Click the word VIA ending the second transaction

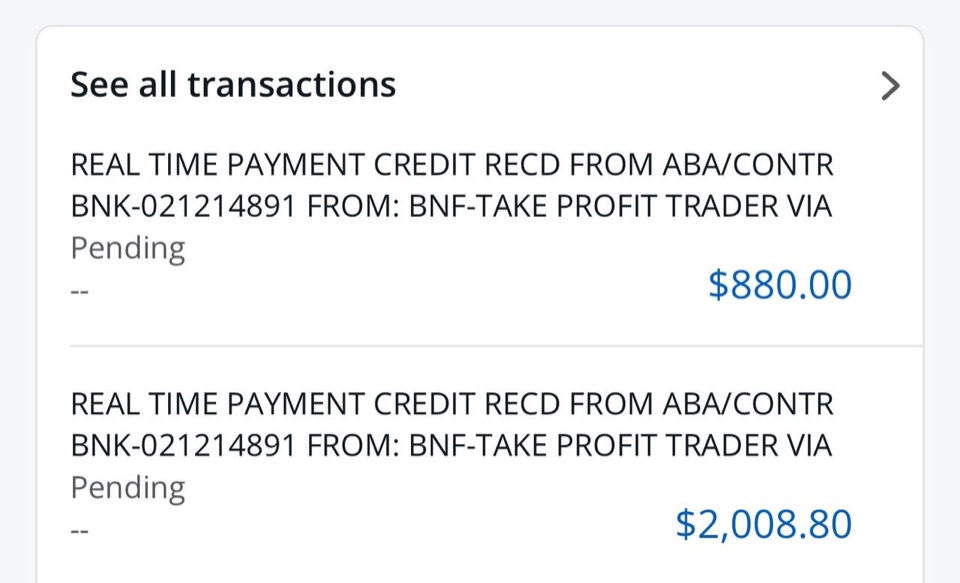pos(807,445)
